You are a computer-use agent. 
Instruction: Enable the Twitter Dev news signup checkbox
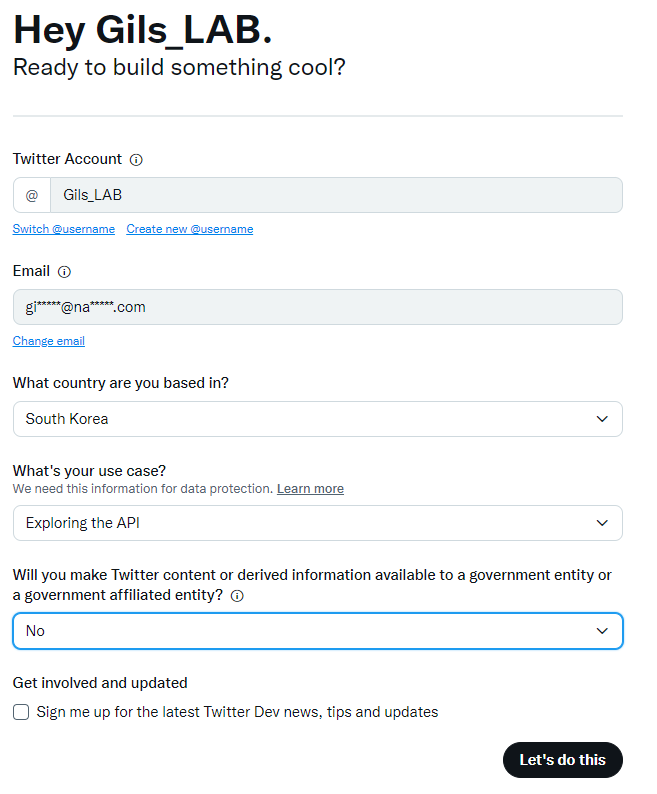click(x=21, y=712)
